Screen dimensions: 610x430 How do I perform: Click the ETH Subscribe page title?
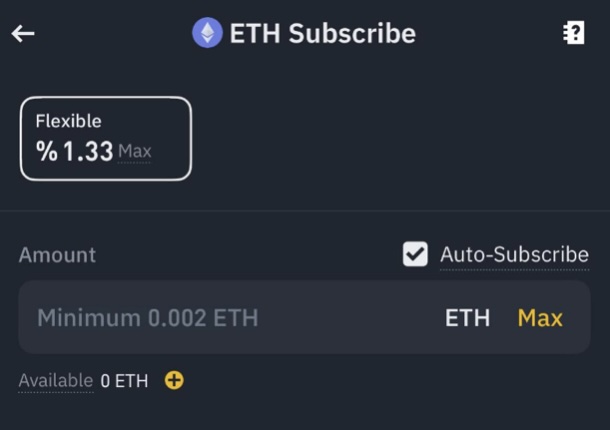pos(322,33)
